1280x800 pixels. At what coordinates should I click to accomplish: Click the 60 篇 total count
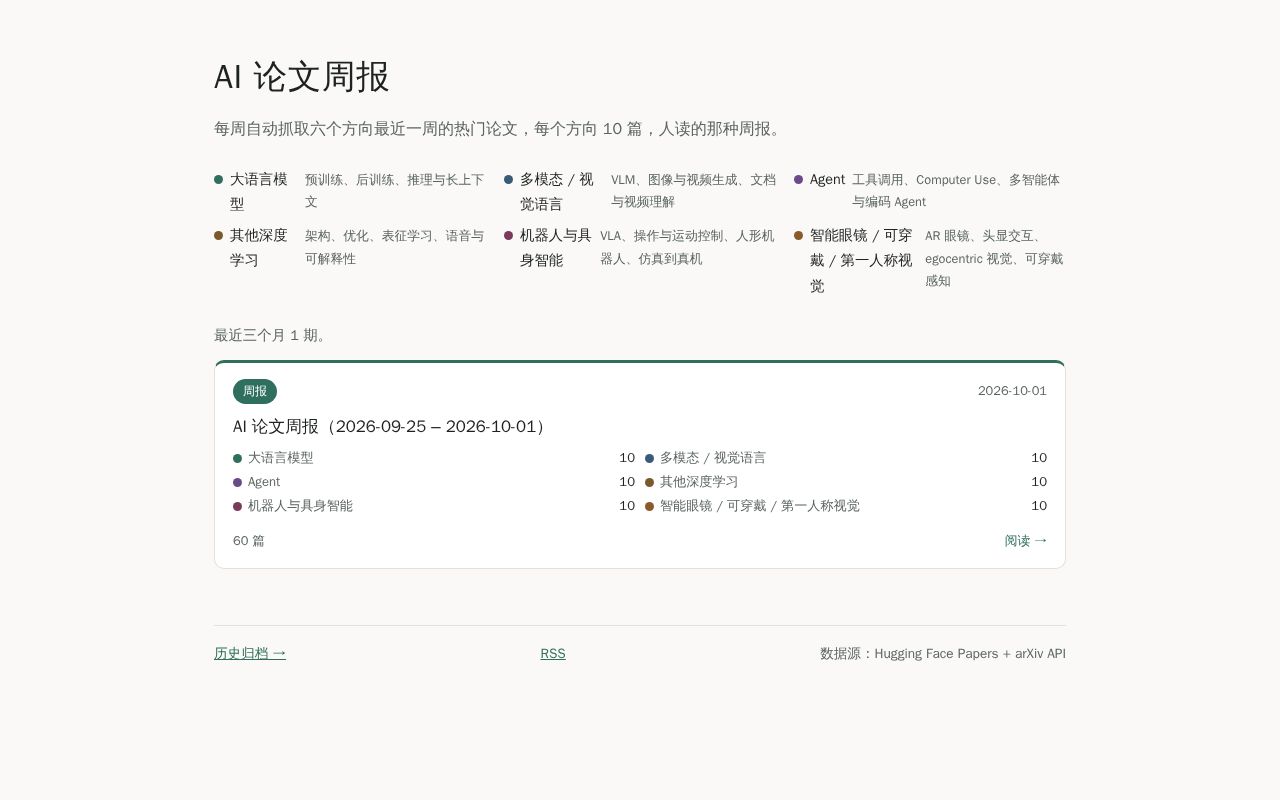click(249, 541)
